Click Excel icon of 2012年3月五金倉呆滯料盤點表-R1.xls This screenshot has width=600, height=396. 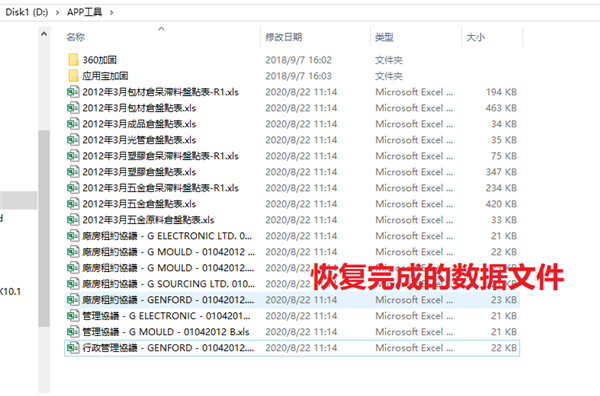point(73,188)
